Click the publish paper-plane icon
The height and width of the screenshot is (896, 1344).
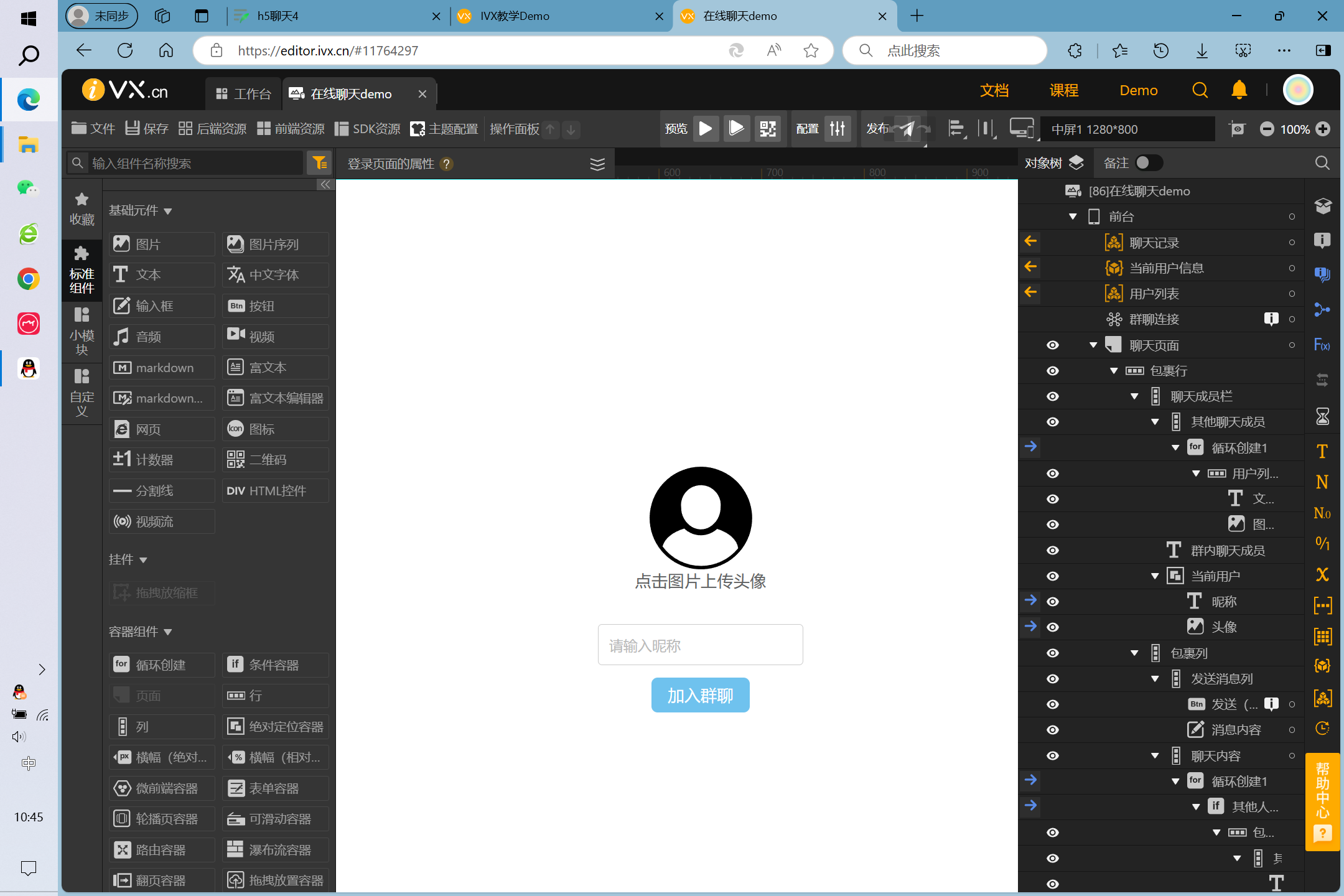coord(907,129)
